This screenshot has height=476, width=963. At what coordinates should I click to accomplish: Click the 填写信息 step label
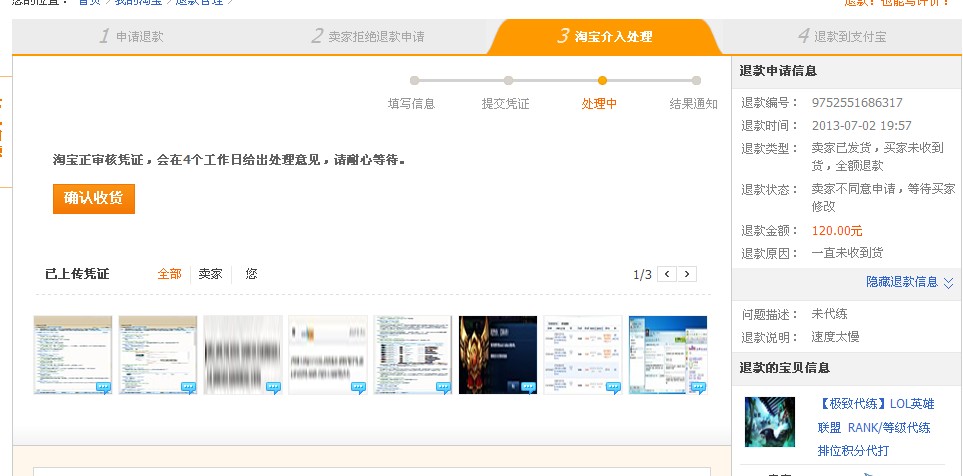411,104
